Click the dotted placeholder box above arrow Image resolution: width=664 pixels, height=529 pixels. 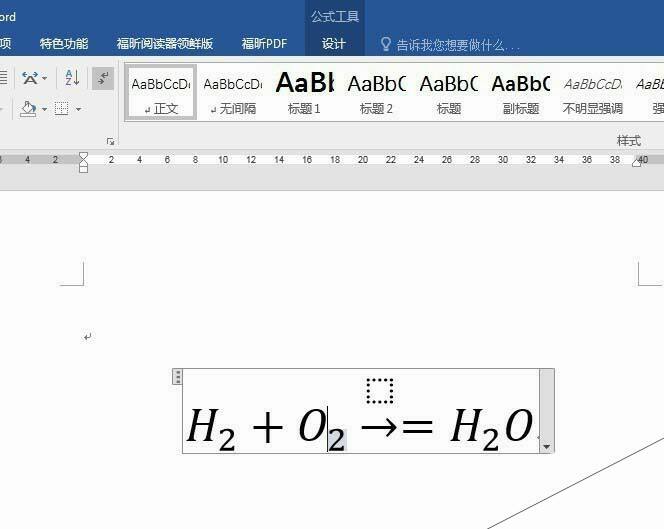coord(379,391)
